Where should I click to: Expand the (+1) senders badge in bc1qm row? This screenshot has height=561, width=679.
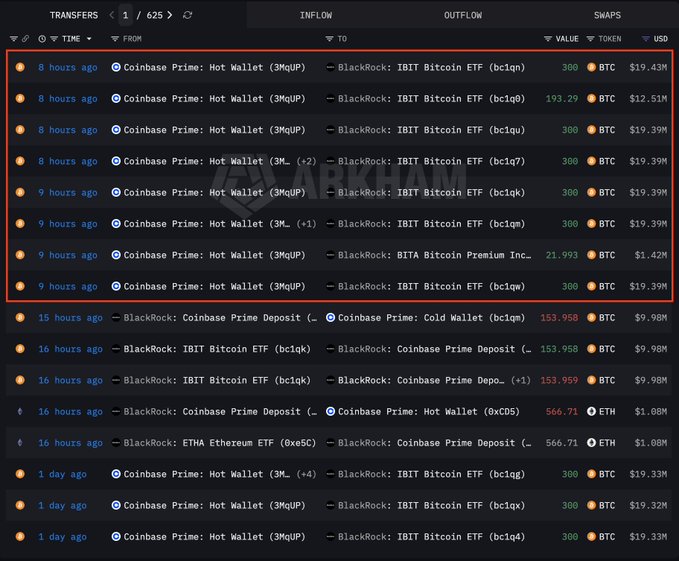[306, 224]
